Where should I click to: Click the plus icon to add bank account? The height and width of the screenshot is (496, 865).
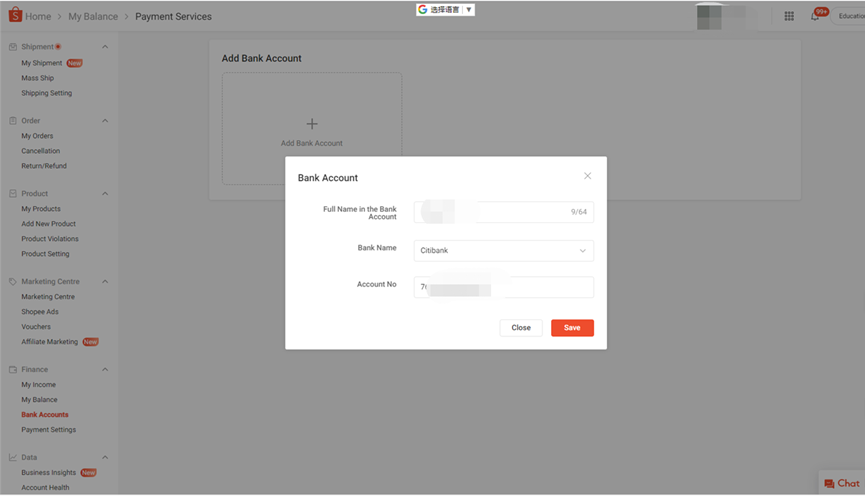(x=312, y=124)
